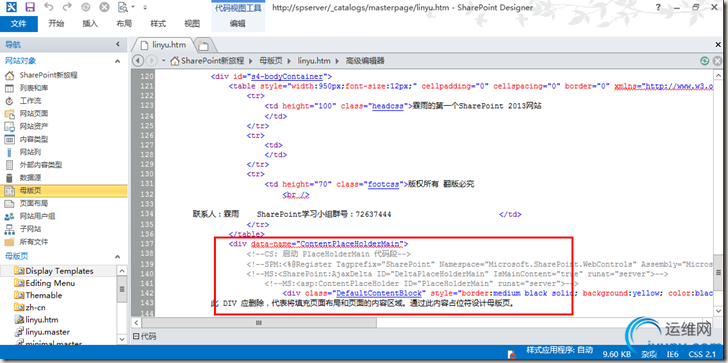Viewport: 728px width, 363px height.
Task: Switch to the 开始 ribbon tab
Action: pyautogui.click(x=56, y=24)
